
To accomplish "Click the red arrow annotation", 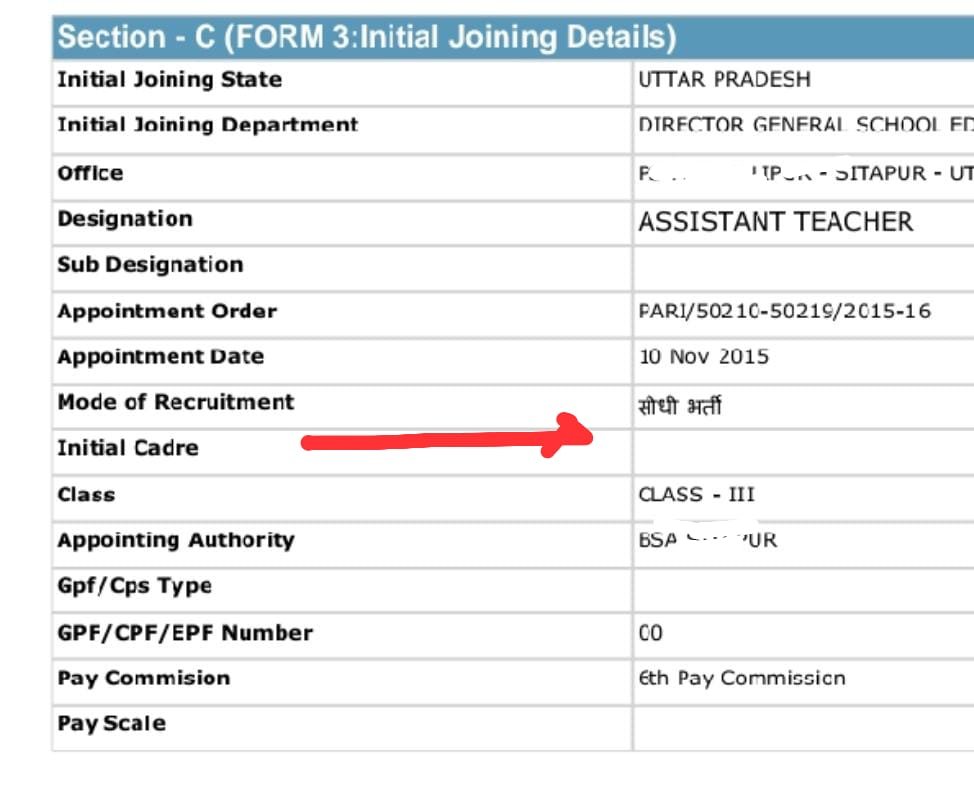I will point(447,436).
